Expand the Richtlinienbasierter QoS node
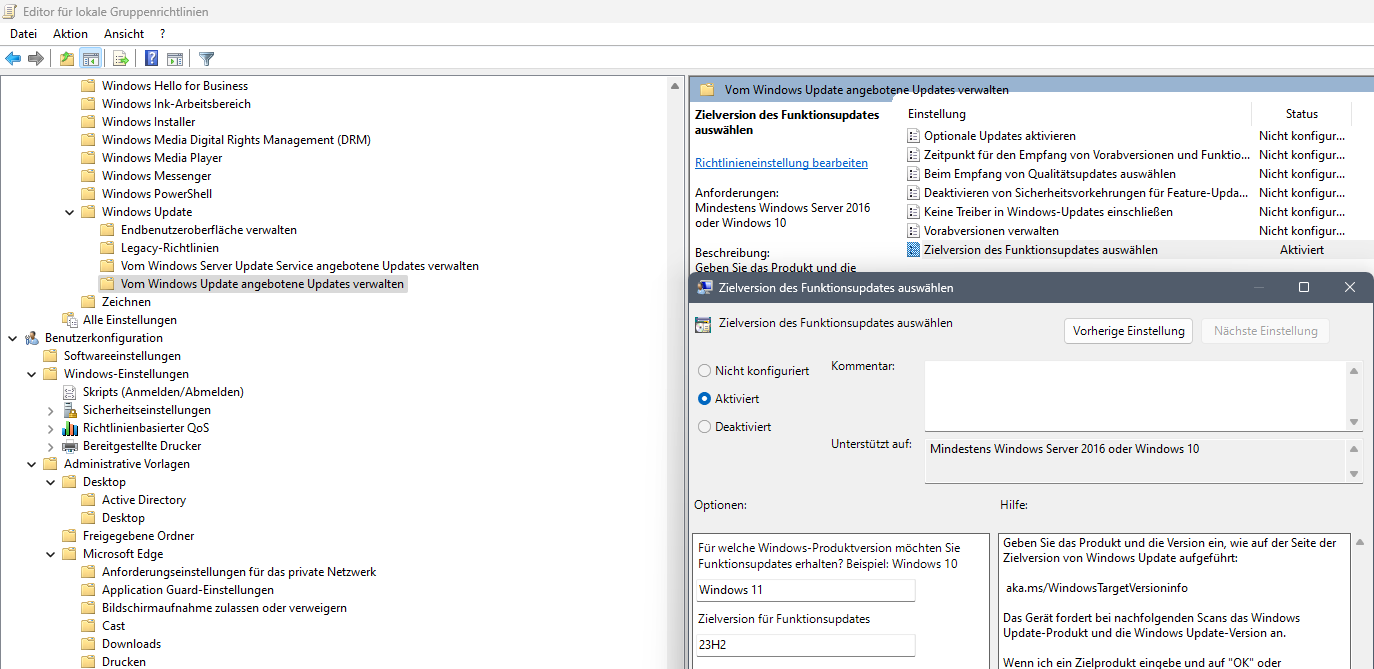The width and height of the screenshot is (1374, 669). (x=50, y=428)
